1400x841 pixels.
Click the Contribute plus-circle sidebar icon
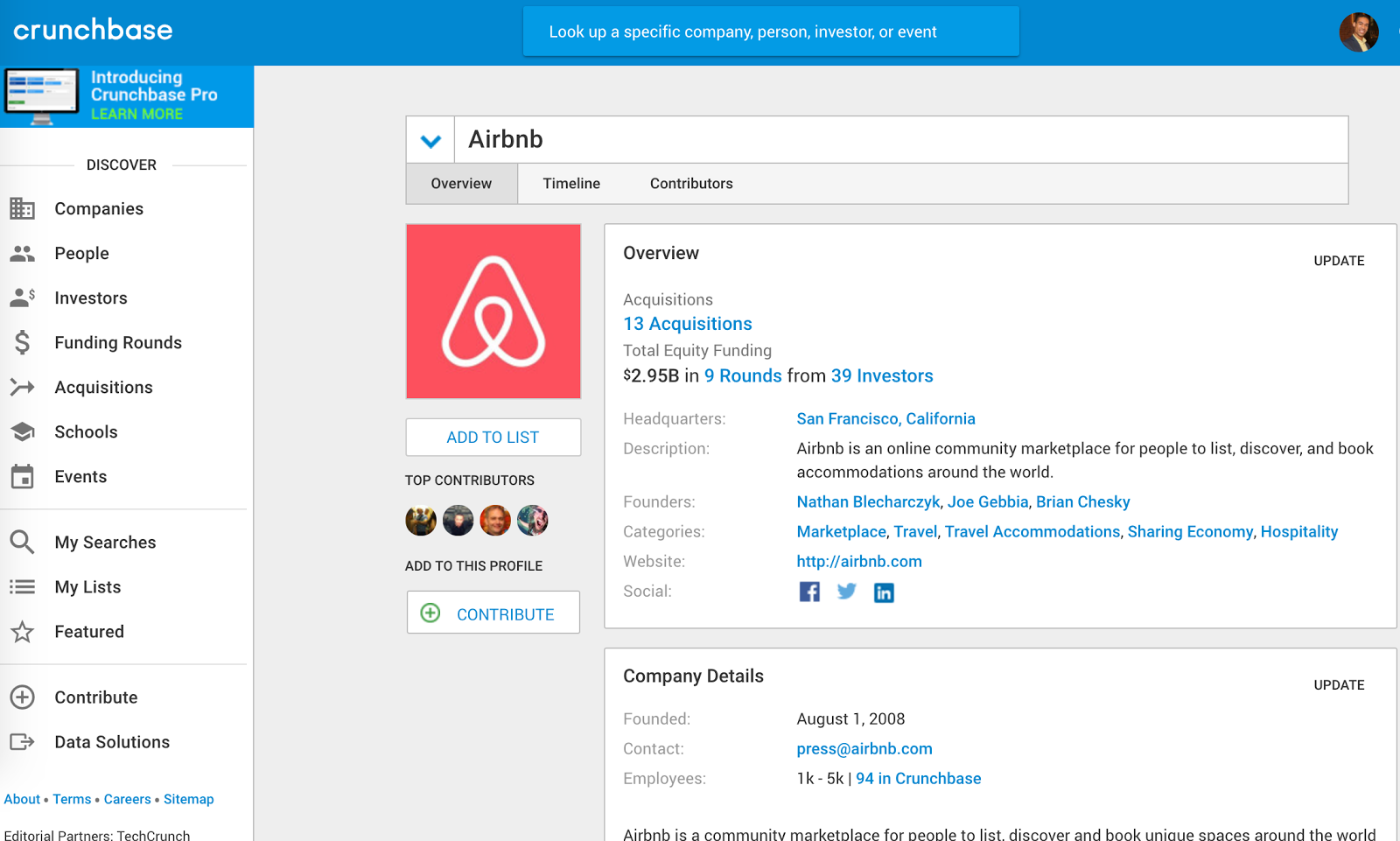pos(22,697)
